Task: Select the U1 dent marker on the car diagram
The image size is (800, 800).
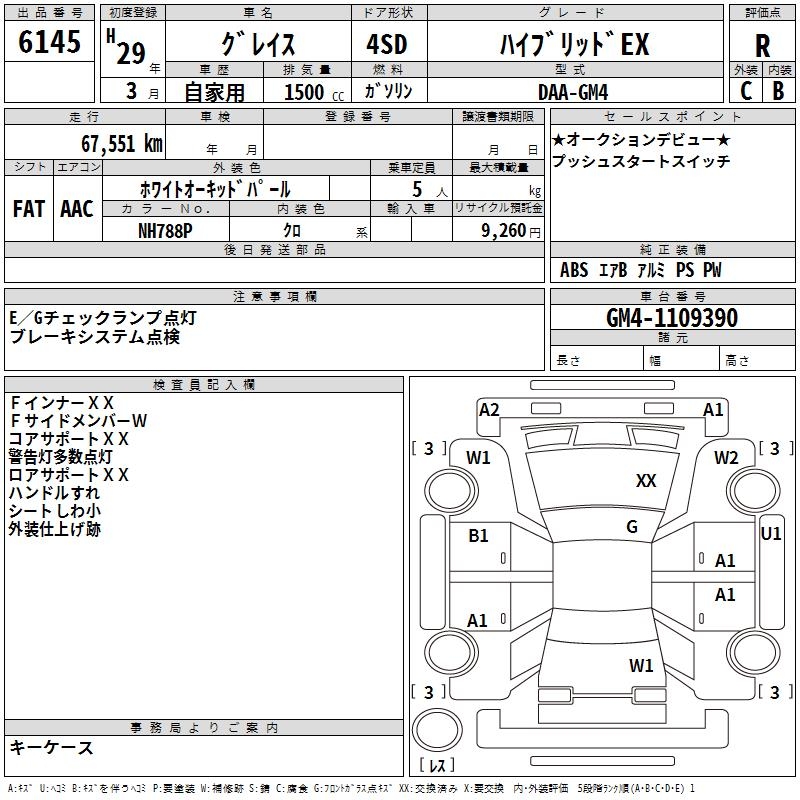Action: click(x=771, y=534)
